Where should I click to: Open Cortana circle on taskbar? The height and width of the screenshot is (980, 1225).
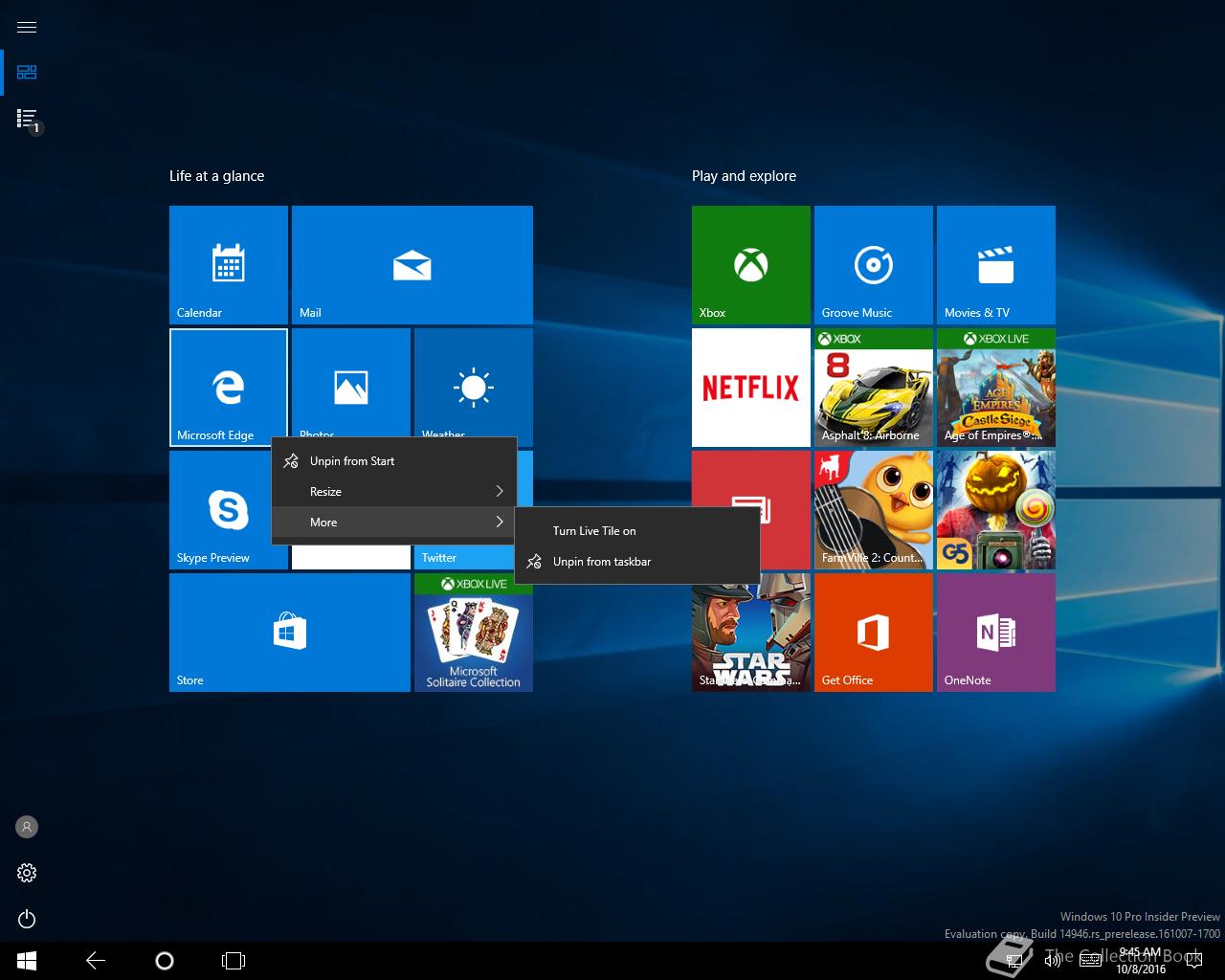point(165,961)
